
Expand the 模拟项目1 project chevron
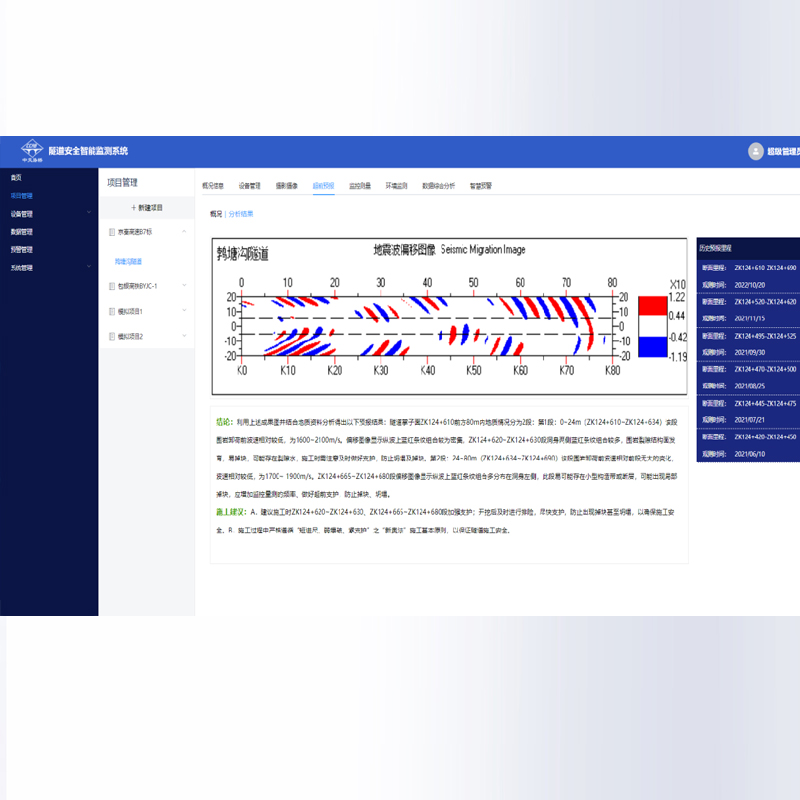point(184,310)
